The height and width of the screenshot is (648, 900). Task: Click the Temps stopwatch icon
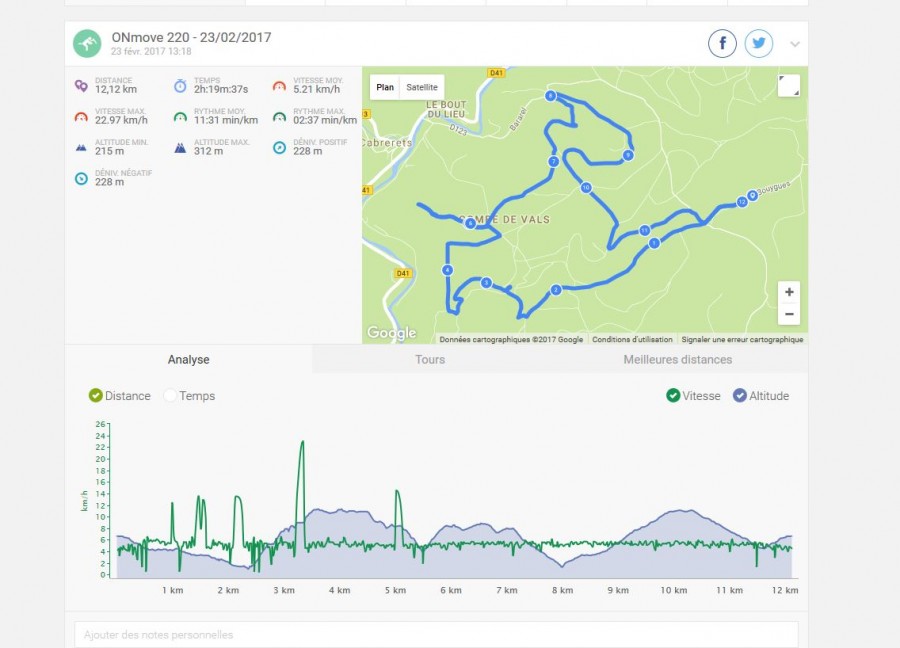click(x=180, y=86)
